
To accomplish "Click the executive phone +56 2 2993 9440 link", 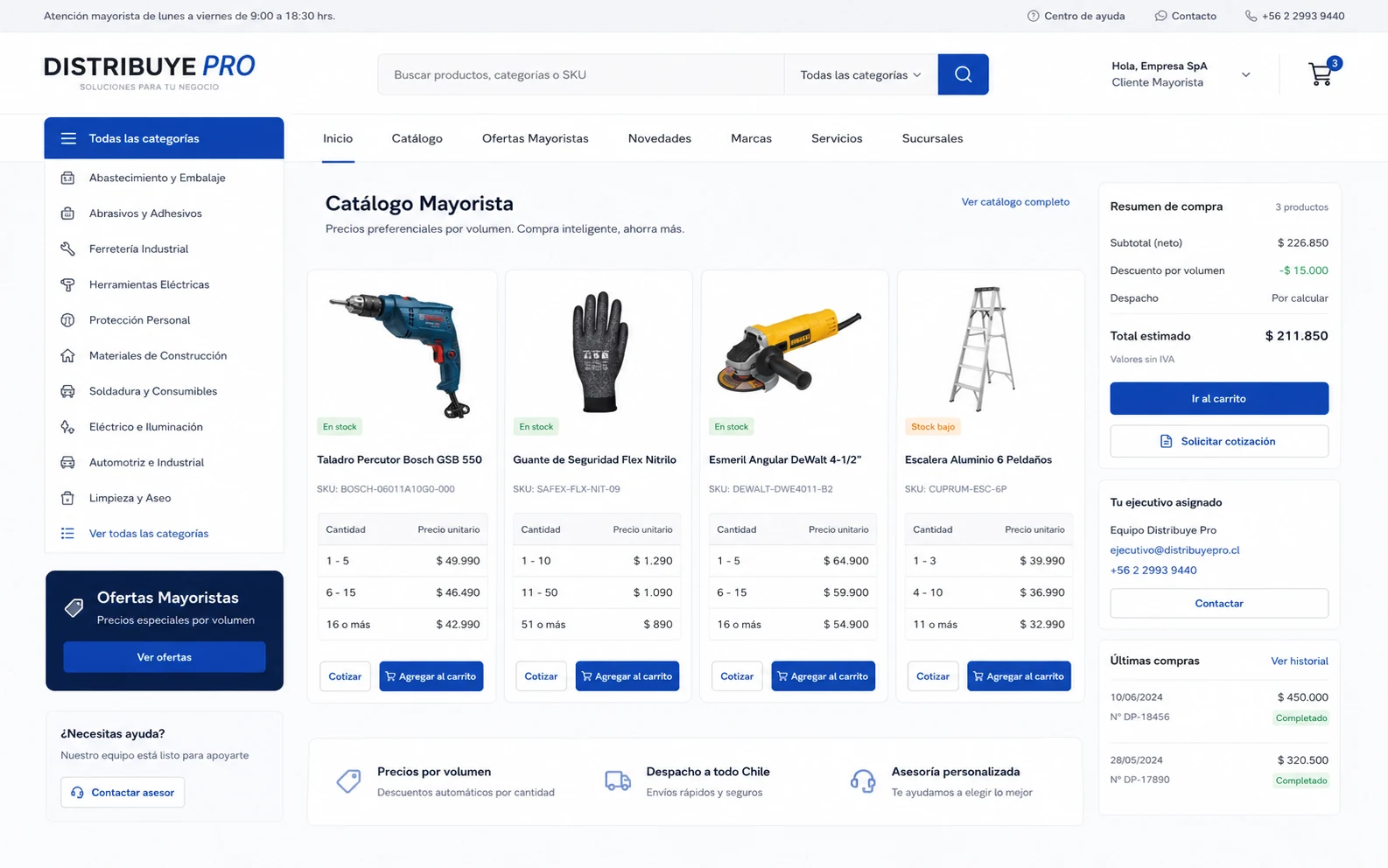I will tap(1153, 570).
